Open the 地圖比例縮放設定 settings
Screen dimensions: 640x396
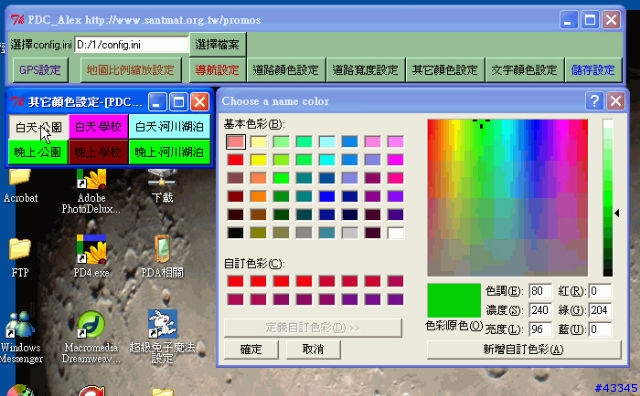(x=131, y=70)
